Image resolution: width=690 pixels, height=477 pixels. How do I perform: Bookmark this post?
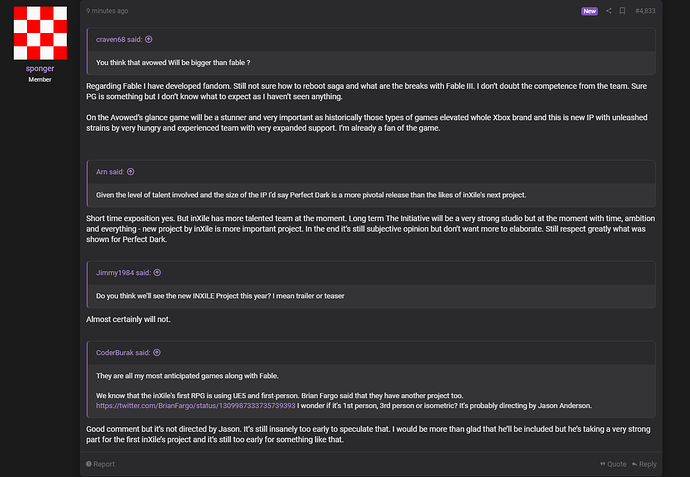coord(622,11)
